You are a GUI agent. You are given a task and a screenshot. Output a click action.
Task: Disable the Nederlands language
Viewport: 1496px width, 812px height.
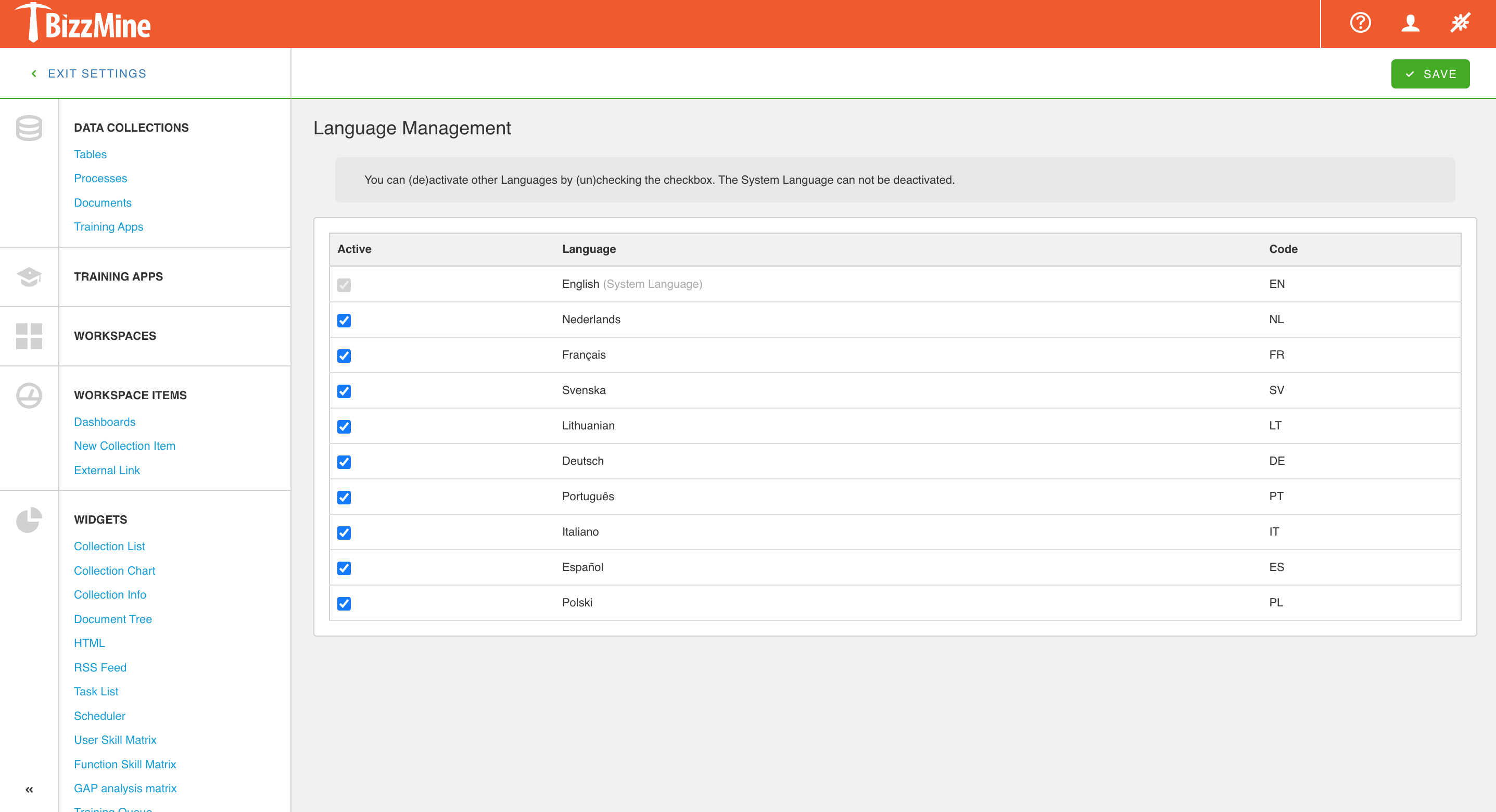345,320
